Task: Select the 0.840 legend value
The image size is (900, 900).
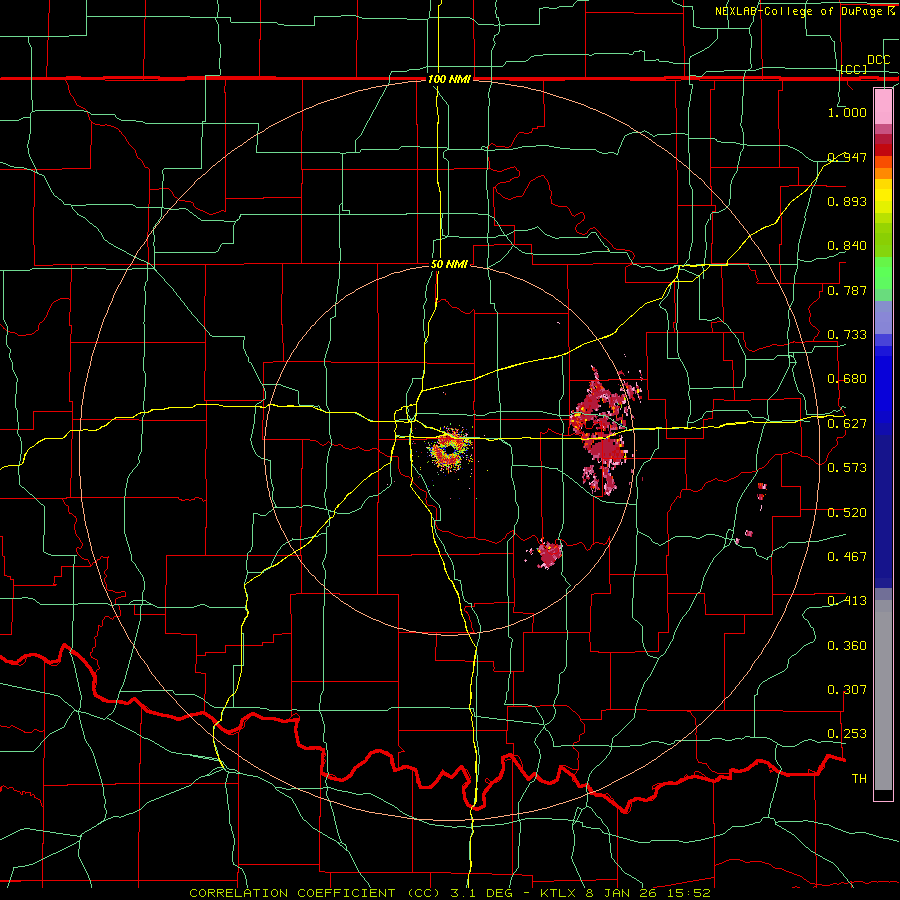Action: 847,246
